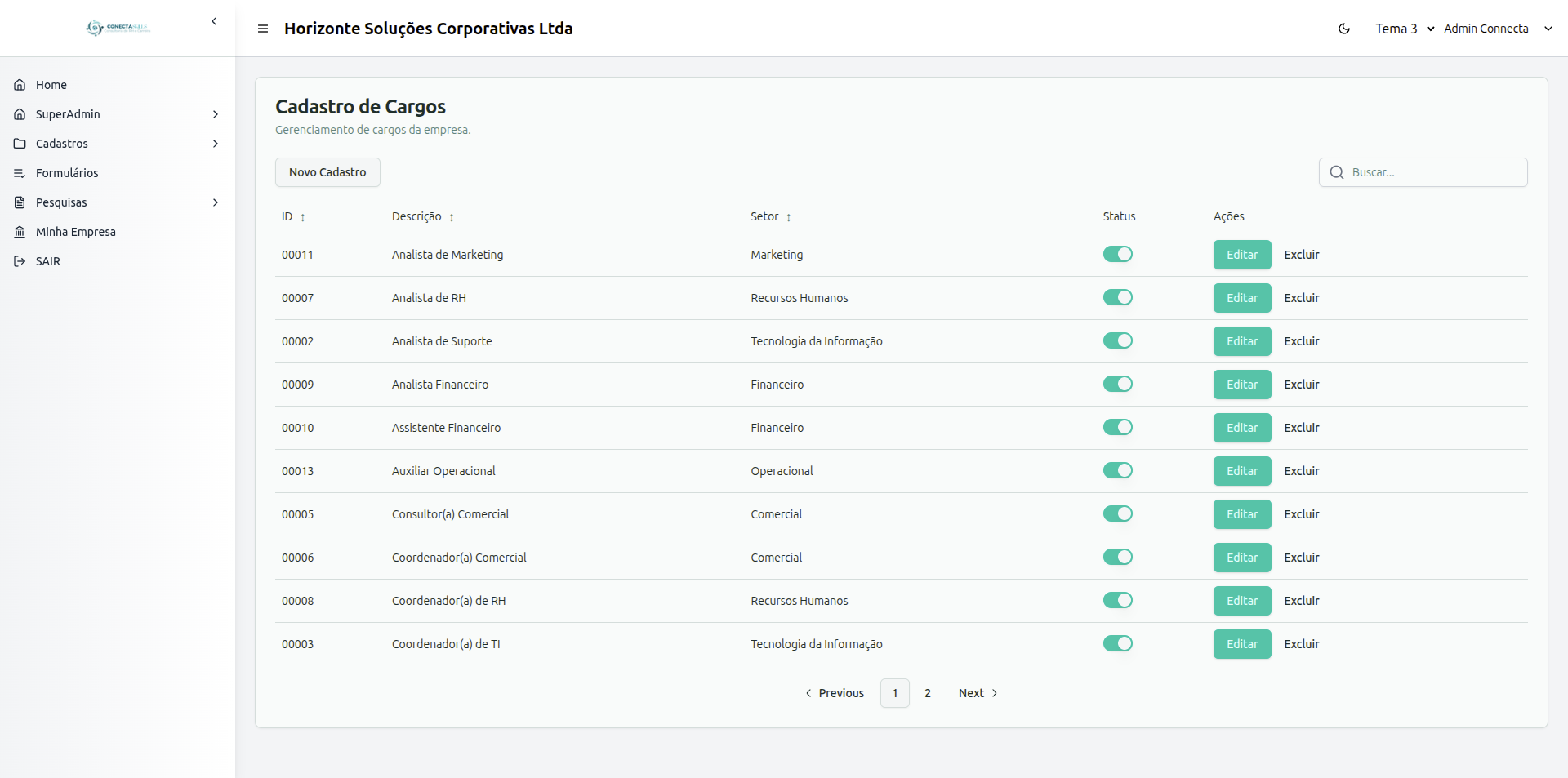
Task: Expand the Cadastros submenu chevron
Action: tap(216, 144)
